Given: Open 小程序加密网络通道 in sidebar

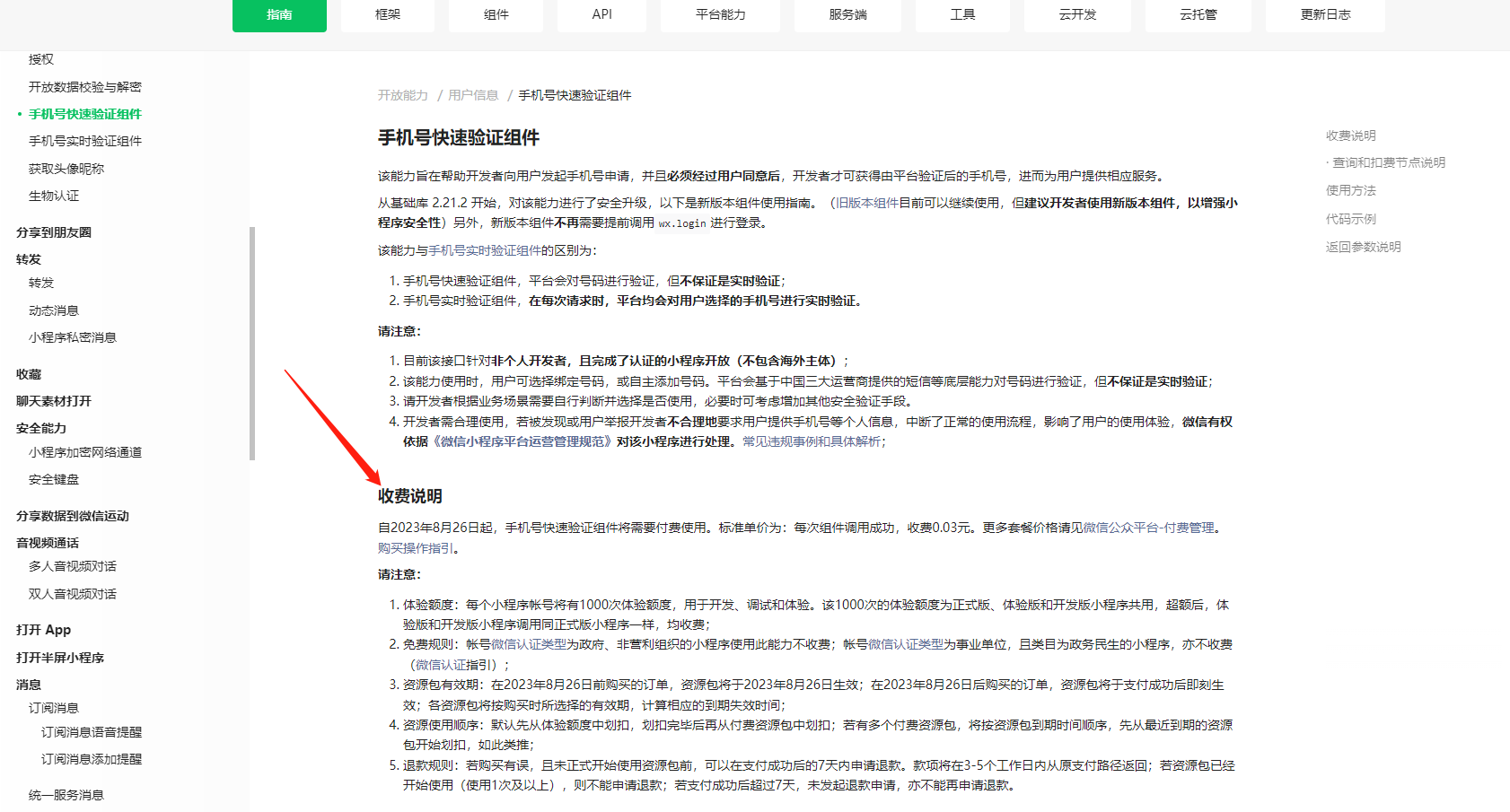Looking at the screenshot, I should (85, 452).
